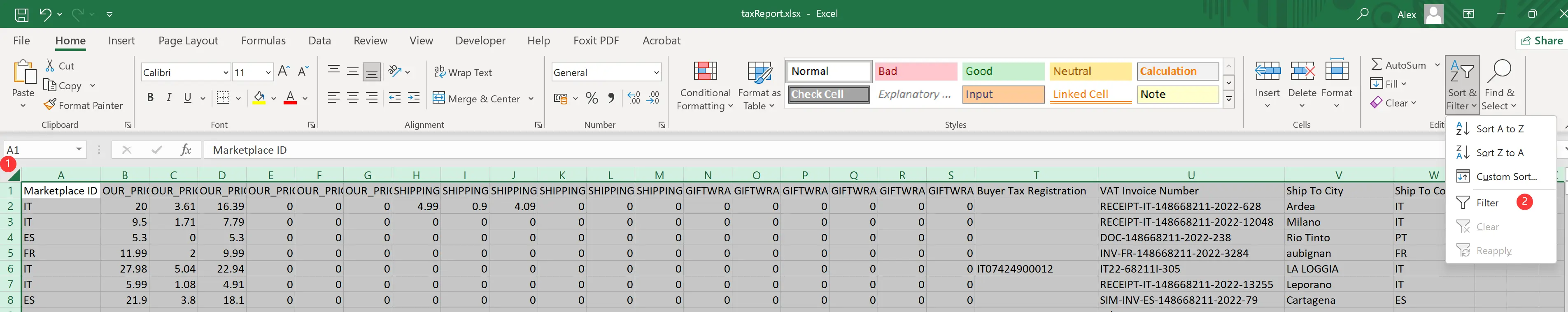
Task: Open the Calibri font name dropdown
Action: (x=226, y=72)
